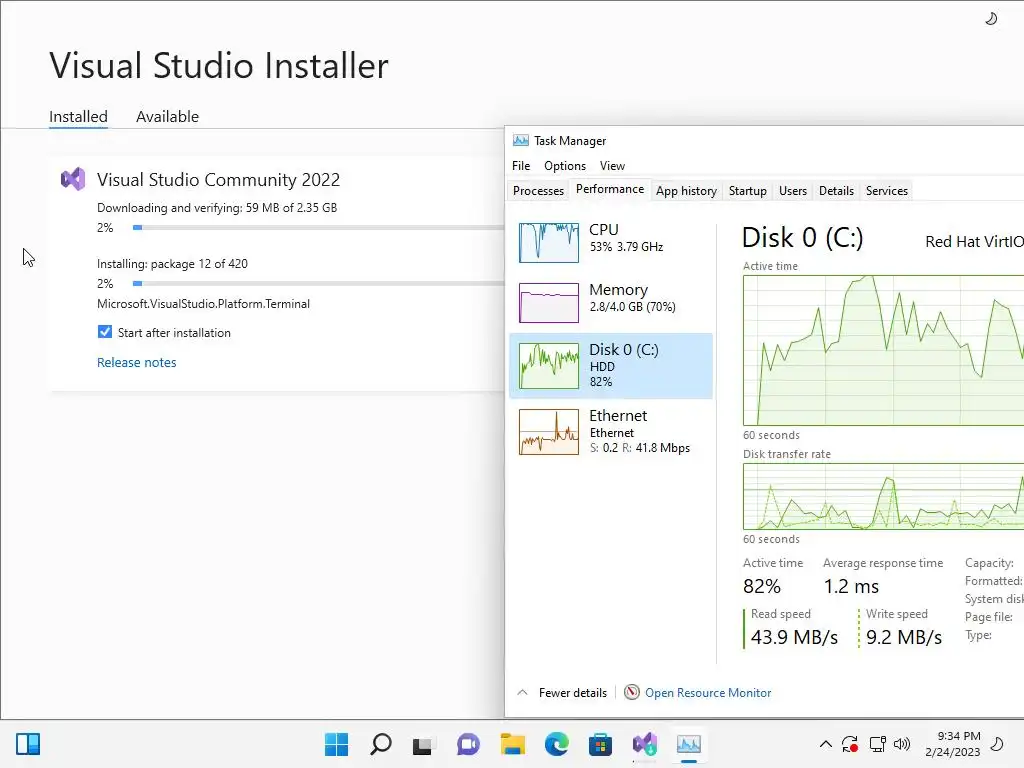Click the '1.2 ms' average response time
Viewport: 1024px width, 768px height.
[851, 586]
